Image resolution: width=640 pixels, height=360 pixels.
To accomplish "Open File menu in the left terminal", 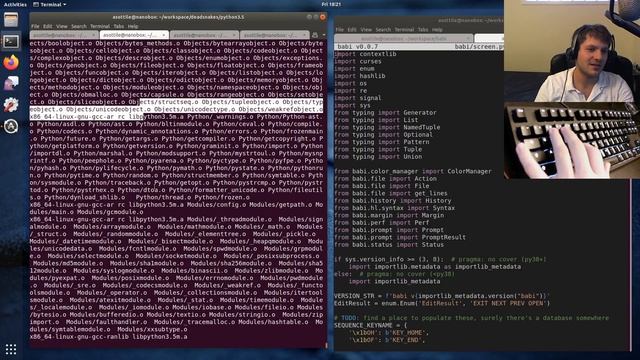I will pos(36,26).
